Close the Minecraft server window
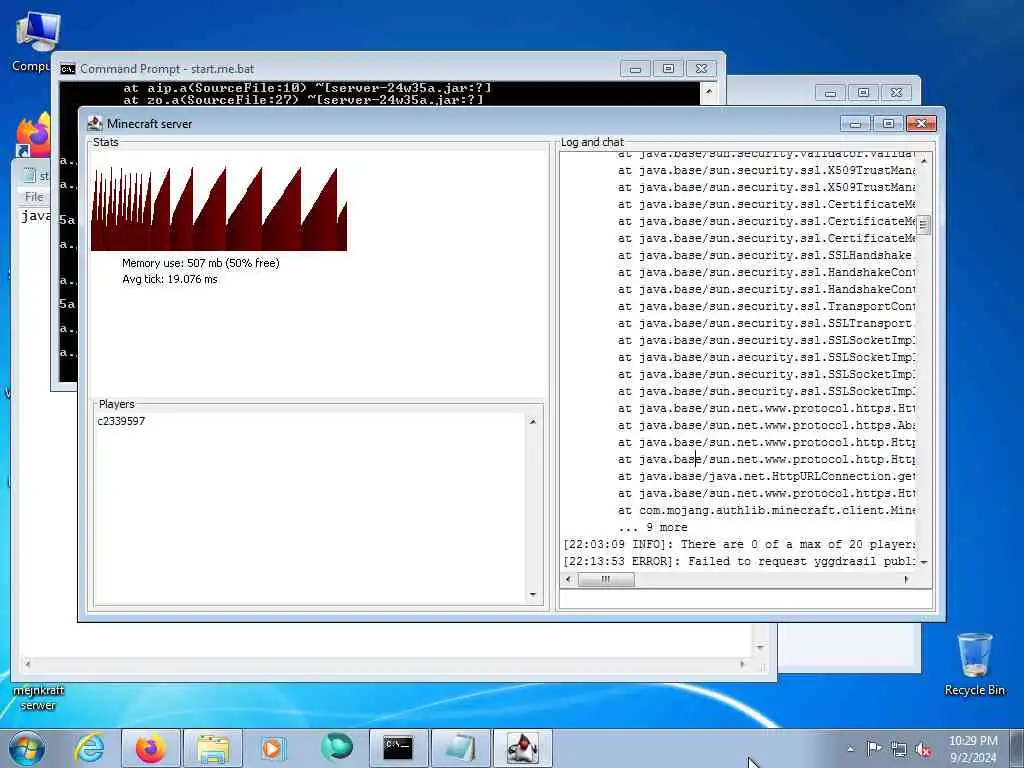The width and height of the screenshot is (1024, 768). pos(921,123)
